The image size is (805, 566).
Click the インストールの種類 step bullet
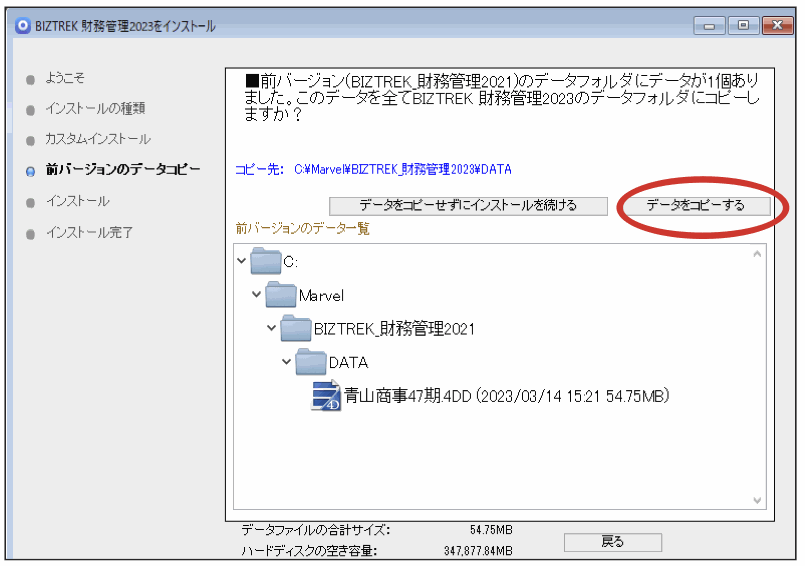[x=31, y=109]
